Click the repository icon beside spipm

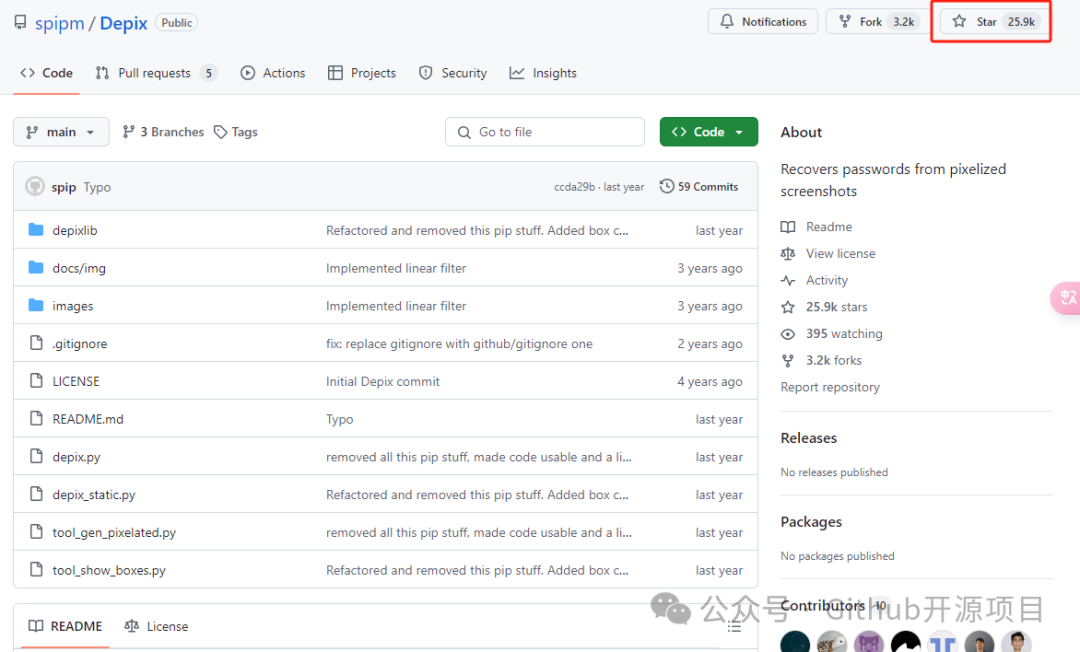tap(21, 23)
